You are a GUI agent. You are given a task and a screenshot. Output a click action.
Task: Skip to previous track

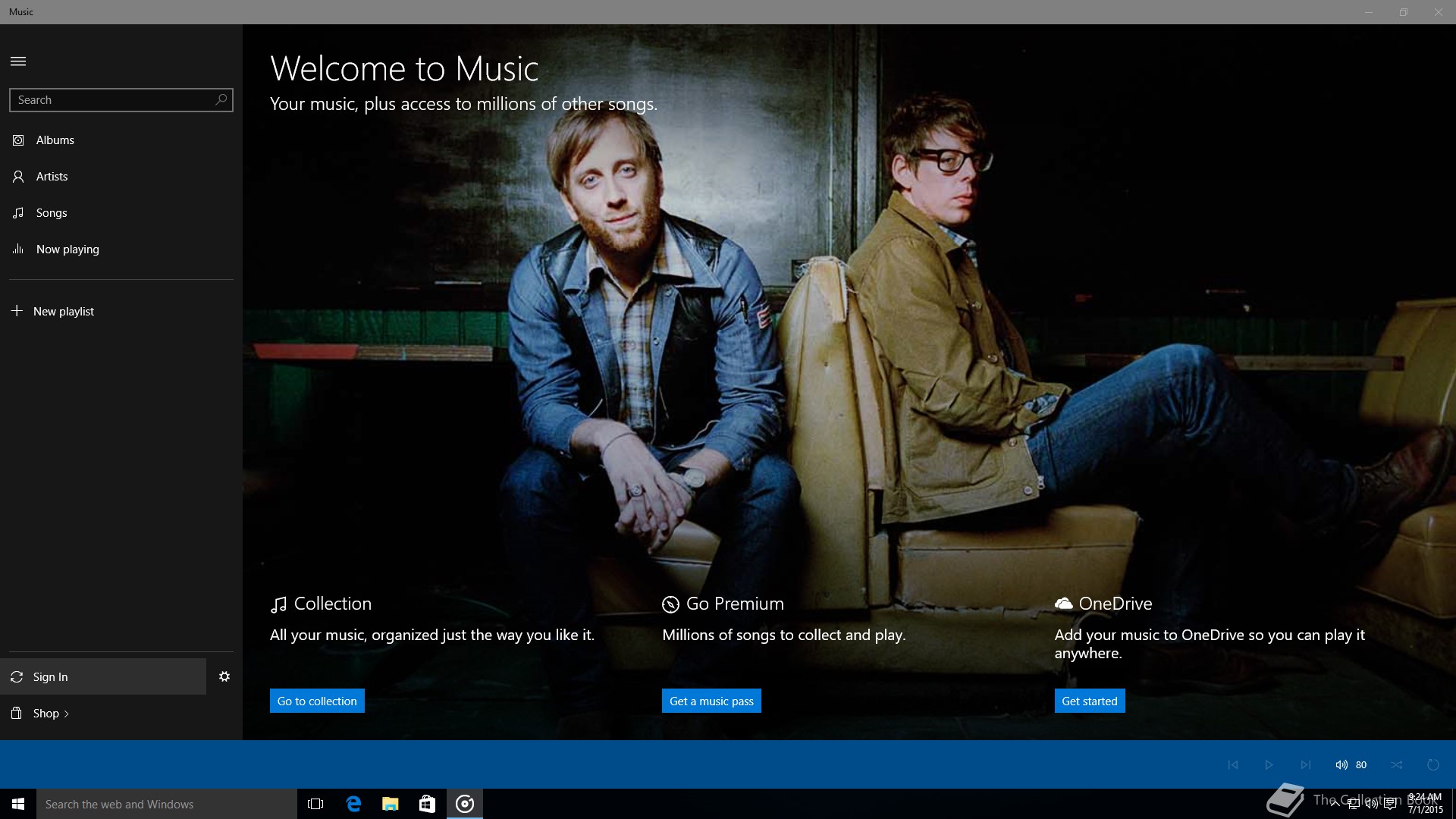coord(1233,764)
